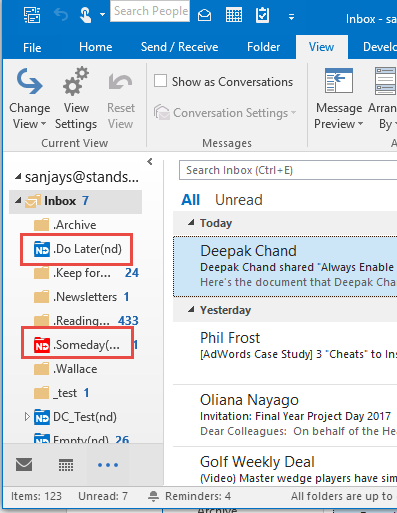
Task: Open the Message Preview dropdown
Action: pyautogui.click(x=339, y=99)
